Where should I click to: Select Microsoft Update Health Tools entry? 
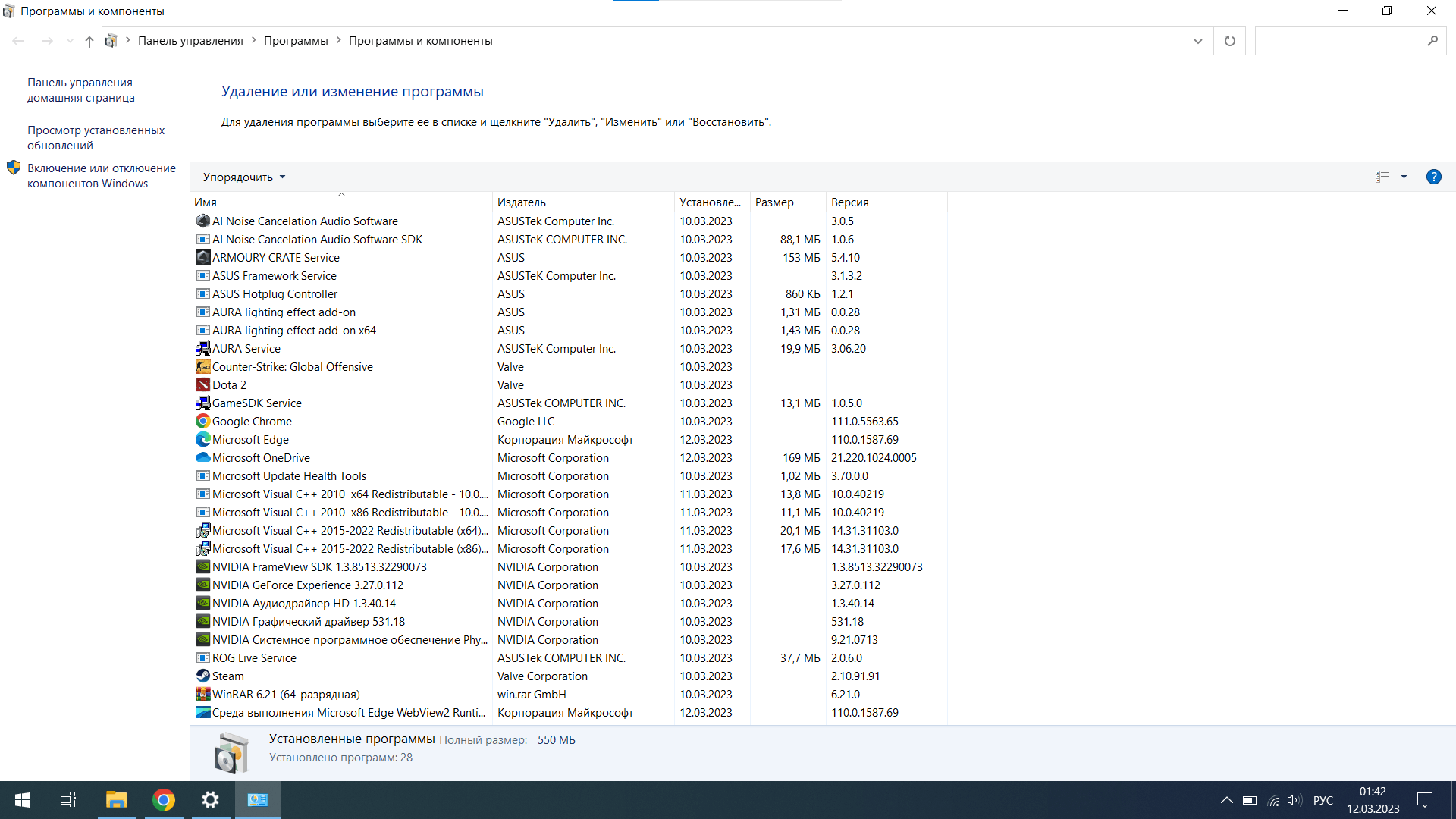point(569,476)
